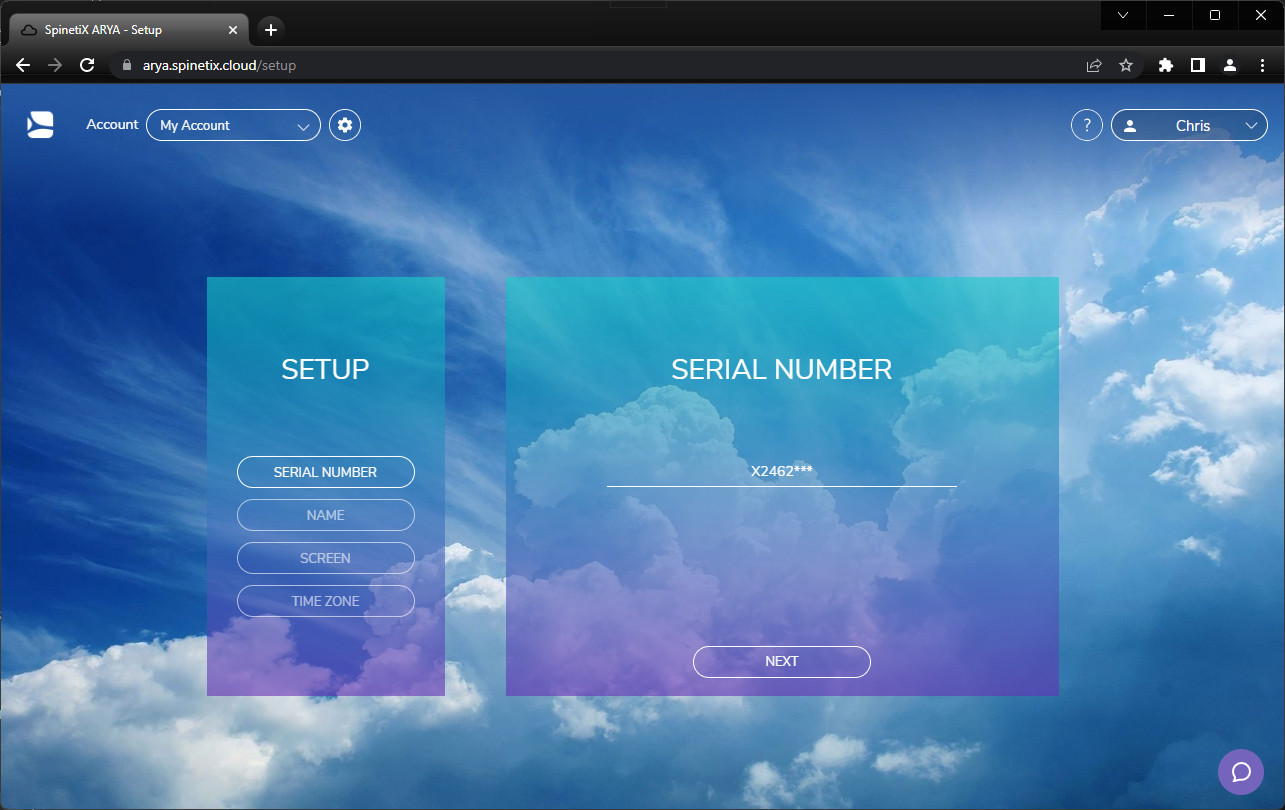Open a new browser tab
The image size is (1285, 810).
270,29
